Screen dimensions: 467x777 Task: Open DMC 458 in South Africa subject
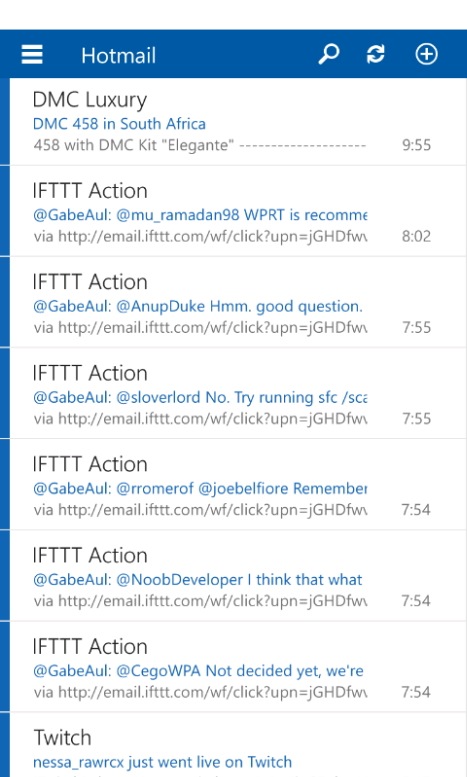(119, 124)
